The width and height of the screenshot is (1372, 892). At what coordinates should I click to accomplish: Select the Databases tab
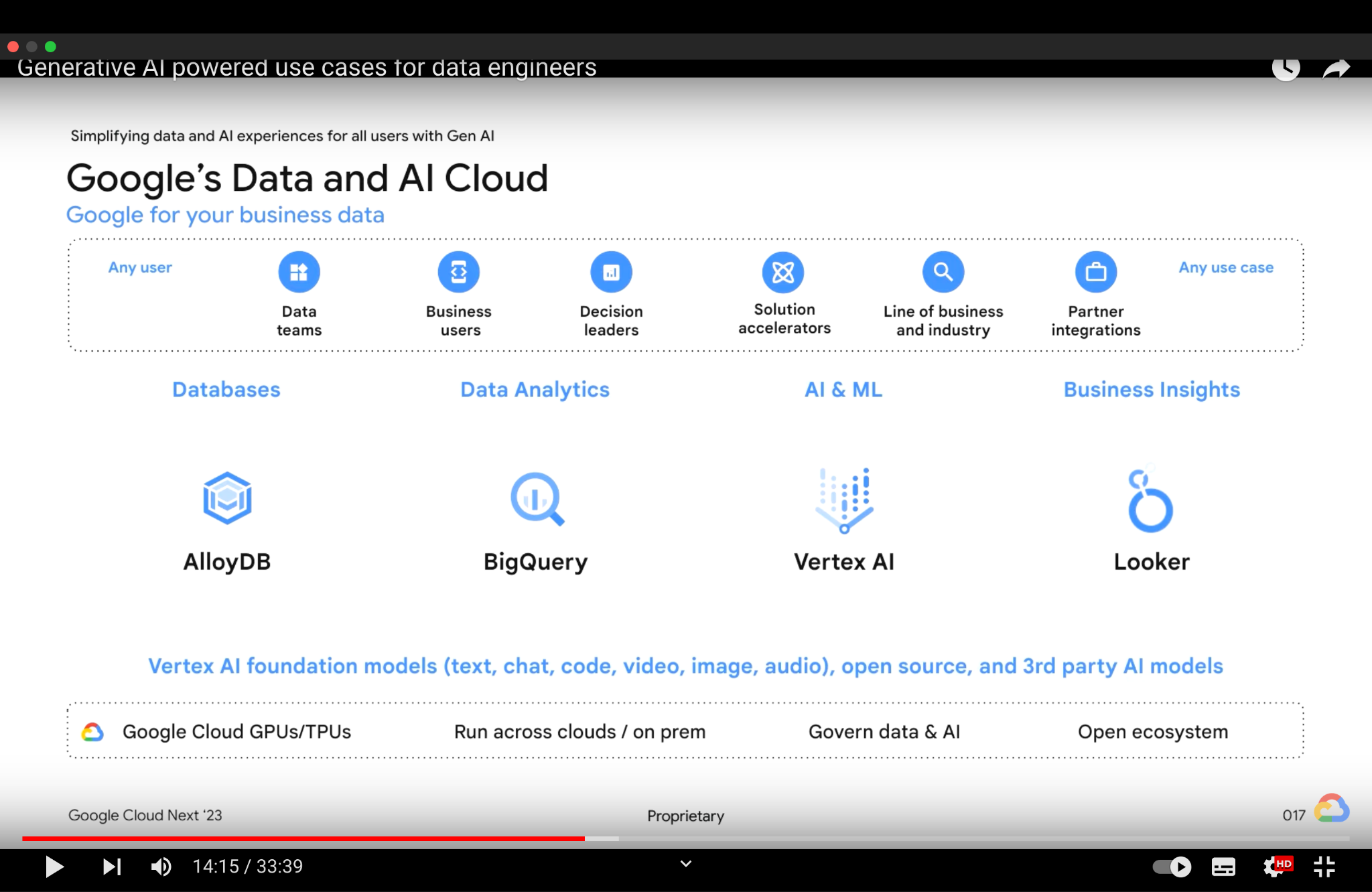(x=225, y=390)
